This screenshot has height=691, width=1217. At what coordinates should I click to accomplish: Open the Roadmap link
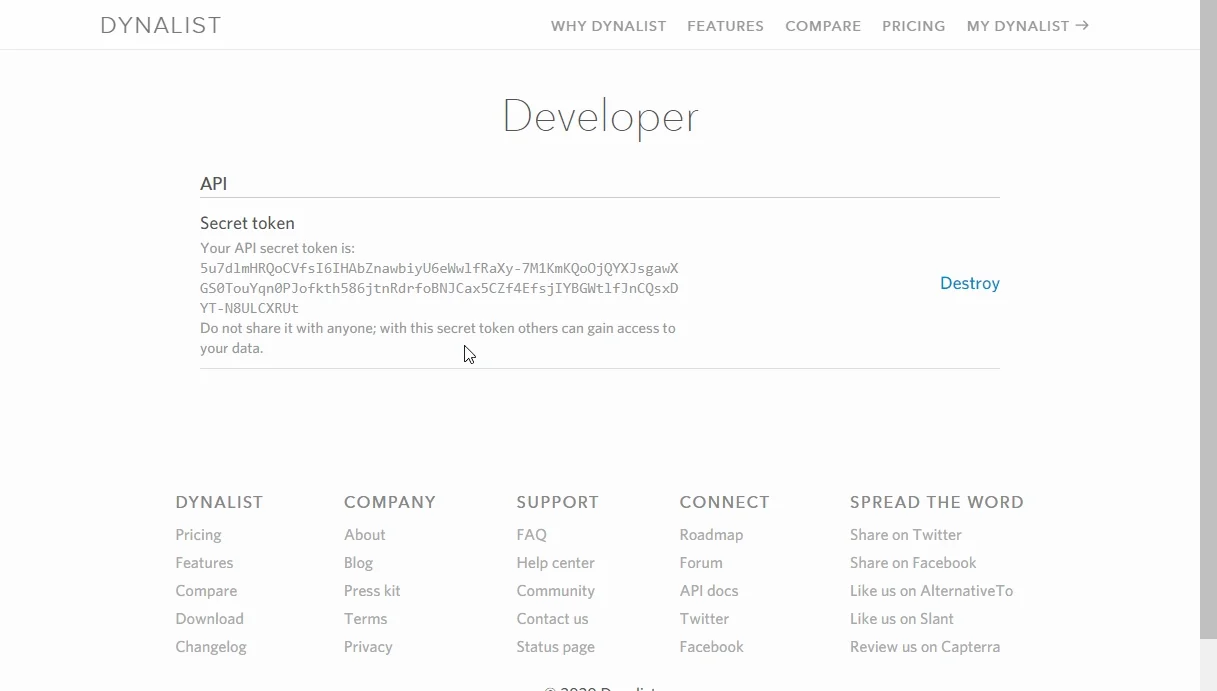[x=711, y=535]
